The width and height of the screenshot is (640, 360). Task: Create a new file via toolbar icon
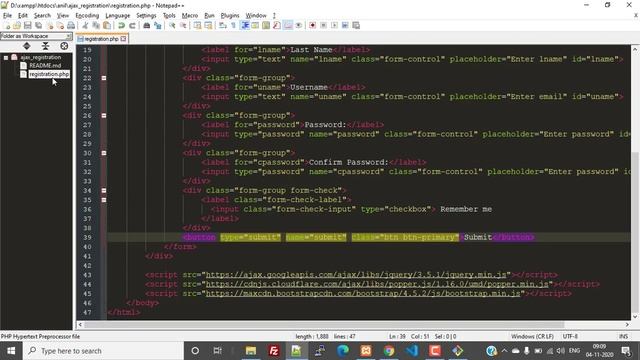coord(7,25)
